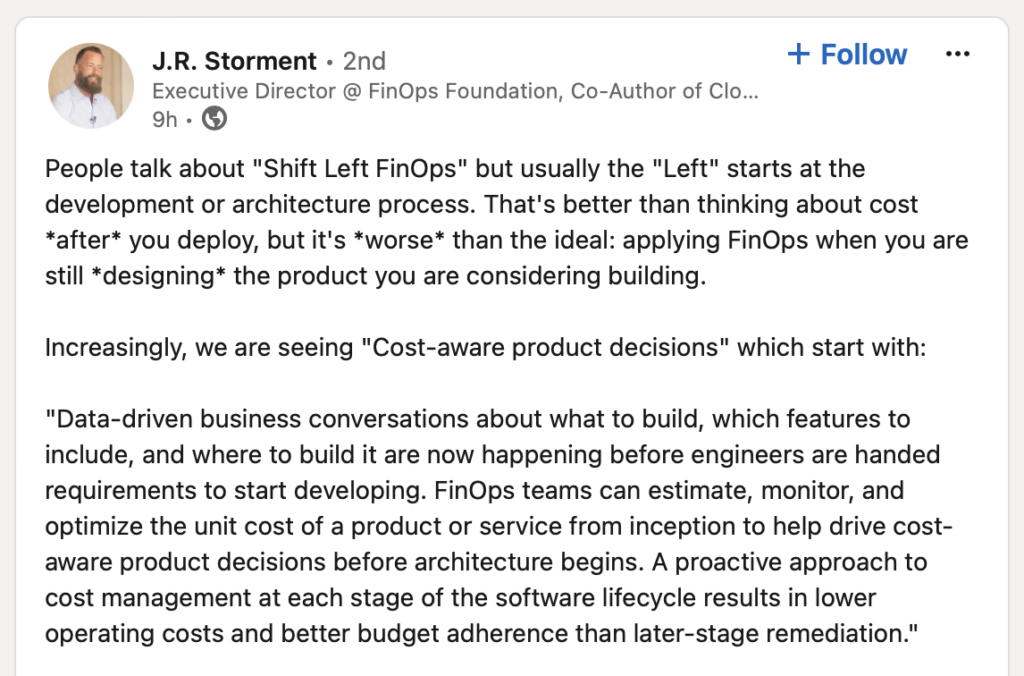The width and height of the screenshot is (1024, 676).
Task: Tap the plus sign in the Follow control
Action: tap(800, 54)
